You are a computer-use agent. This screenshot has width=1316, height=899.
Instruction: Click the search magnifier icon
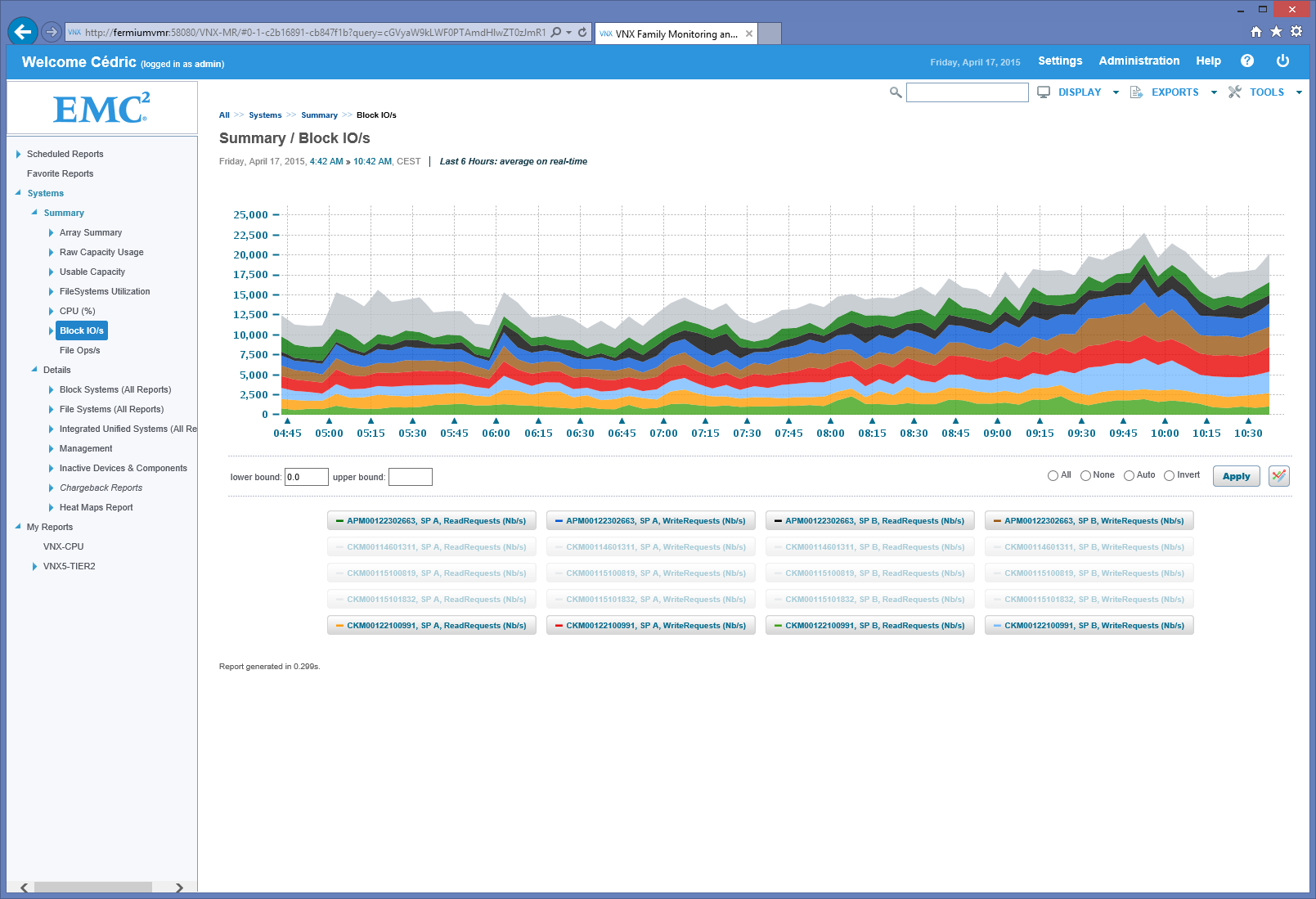(x=896, y=92)
